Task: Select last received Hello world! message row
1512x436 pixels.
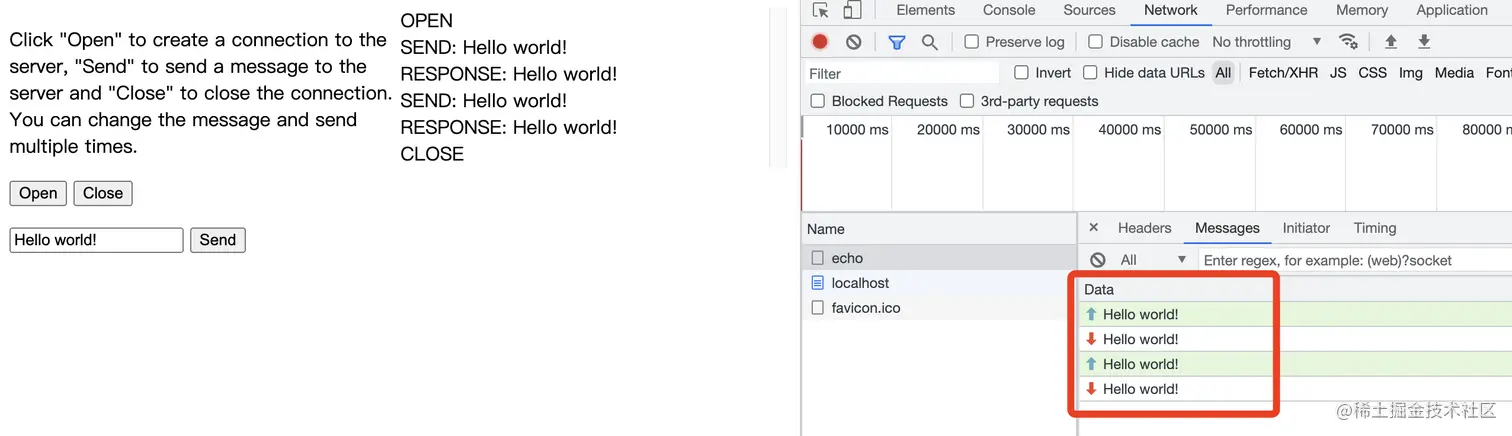Action: point(1295,389)
